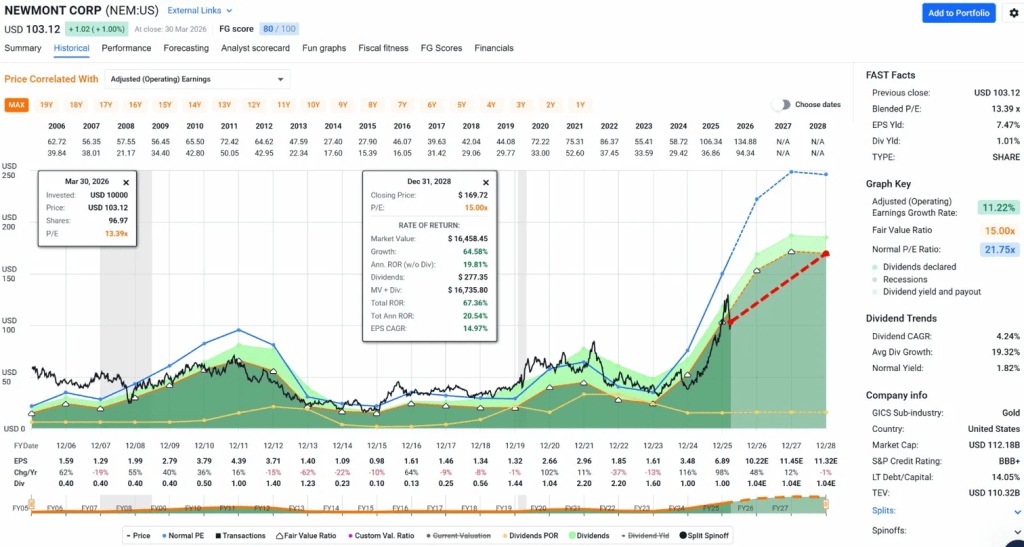Open the Analyst scorecard tab
1024x547 pixels.
point(255,48)
